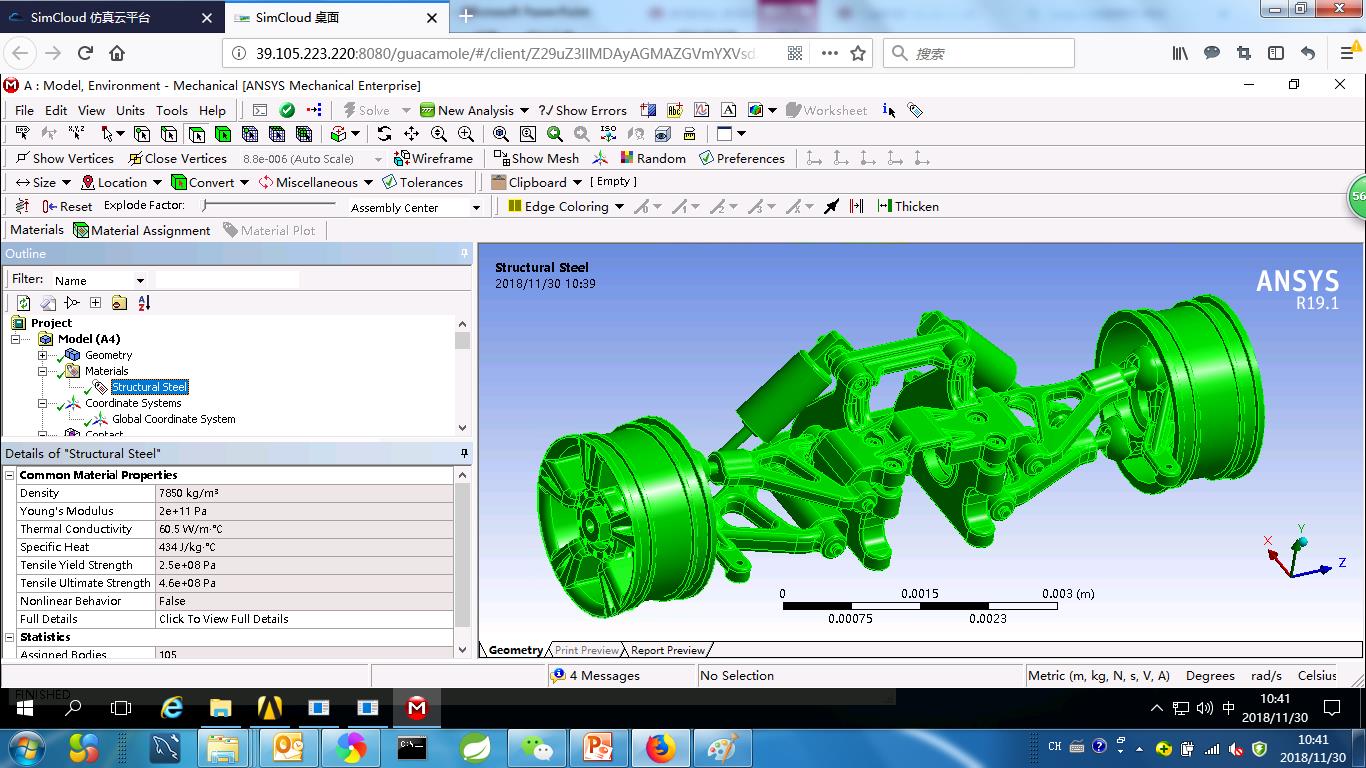
Task: Switch to the Report Preview tab
Action: (667, 650)
